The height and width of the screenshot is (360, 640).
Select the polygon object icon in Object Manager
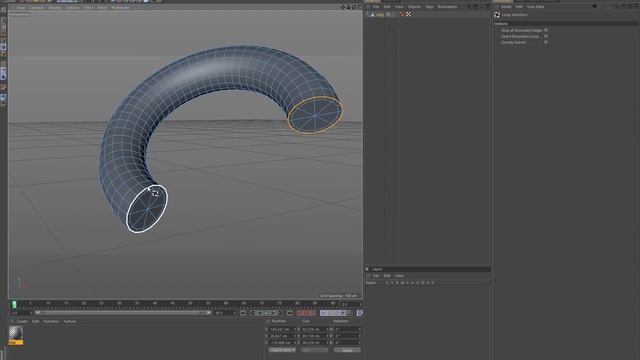(372, 15)
